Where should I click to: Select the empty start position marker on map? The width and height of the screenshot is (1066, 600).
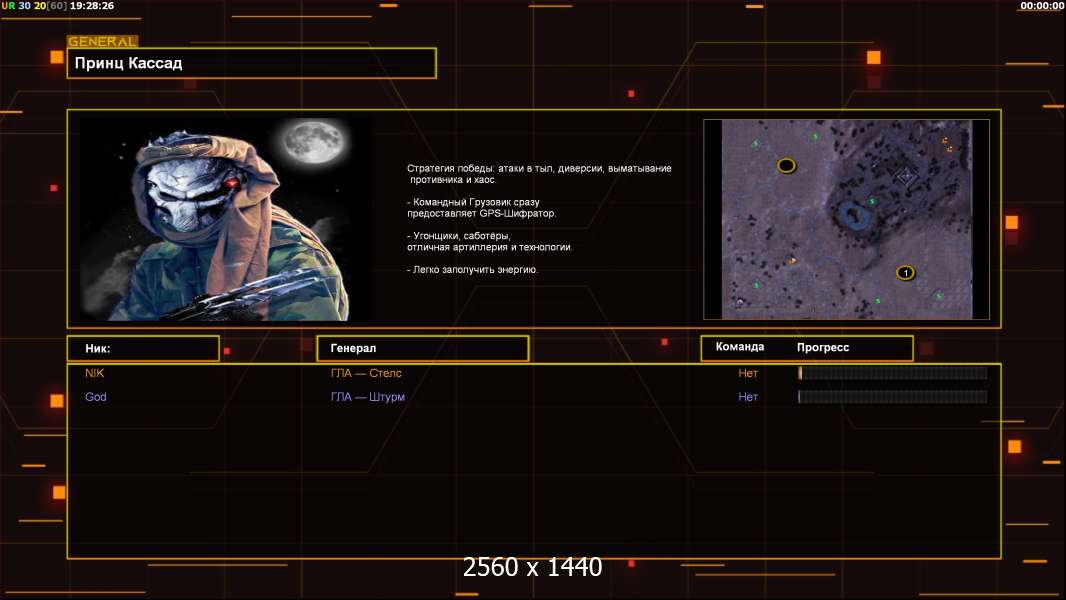tap(787, 165)
